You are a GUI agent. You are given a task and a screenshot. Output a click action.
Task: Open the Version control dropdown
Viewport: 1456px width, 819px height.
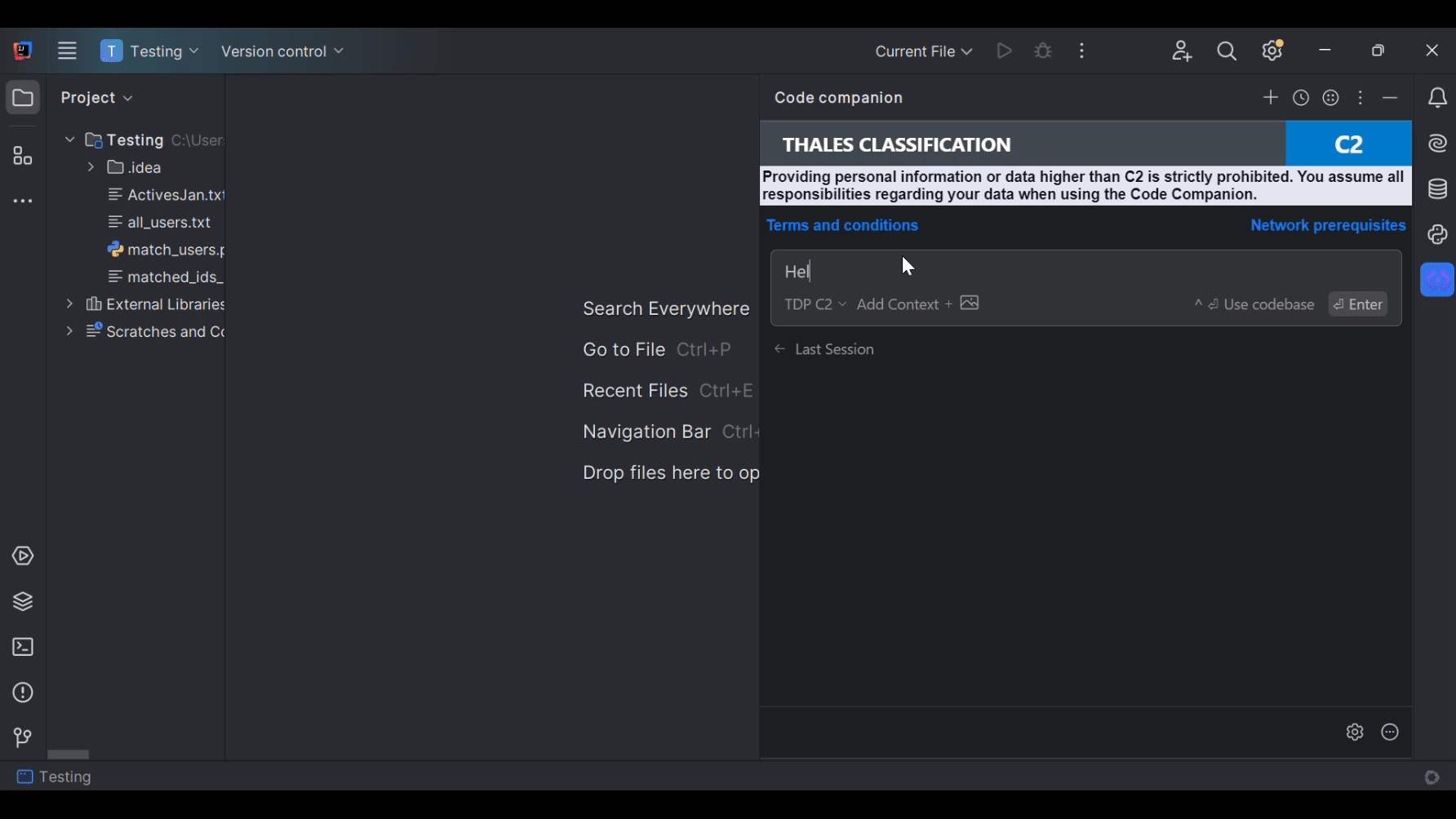282,51
